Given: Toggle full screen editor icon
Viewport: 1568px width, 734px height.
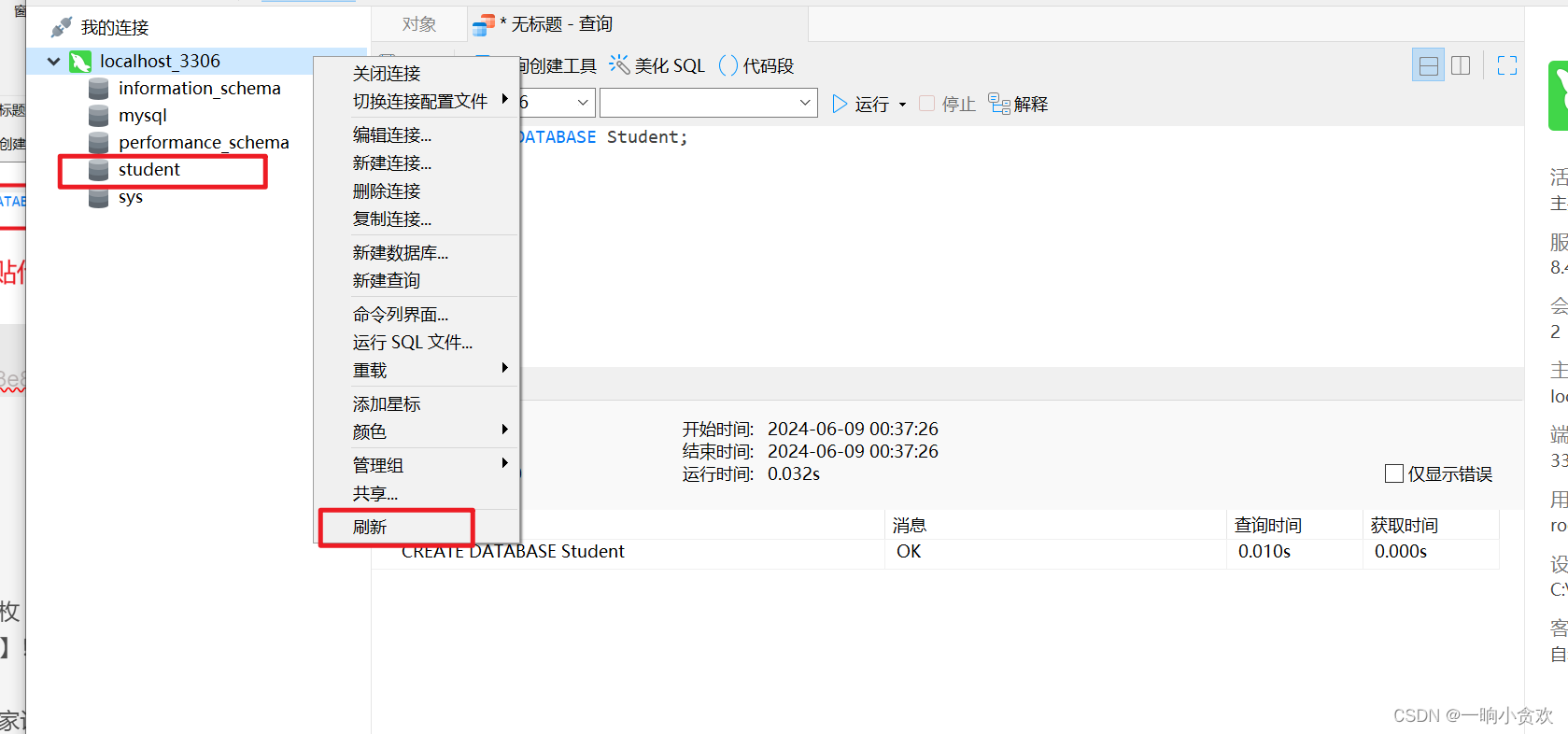Looking at the screenshot, I should tap(1507, 65).
